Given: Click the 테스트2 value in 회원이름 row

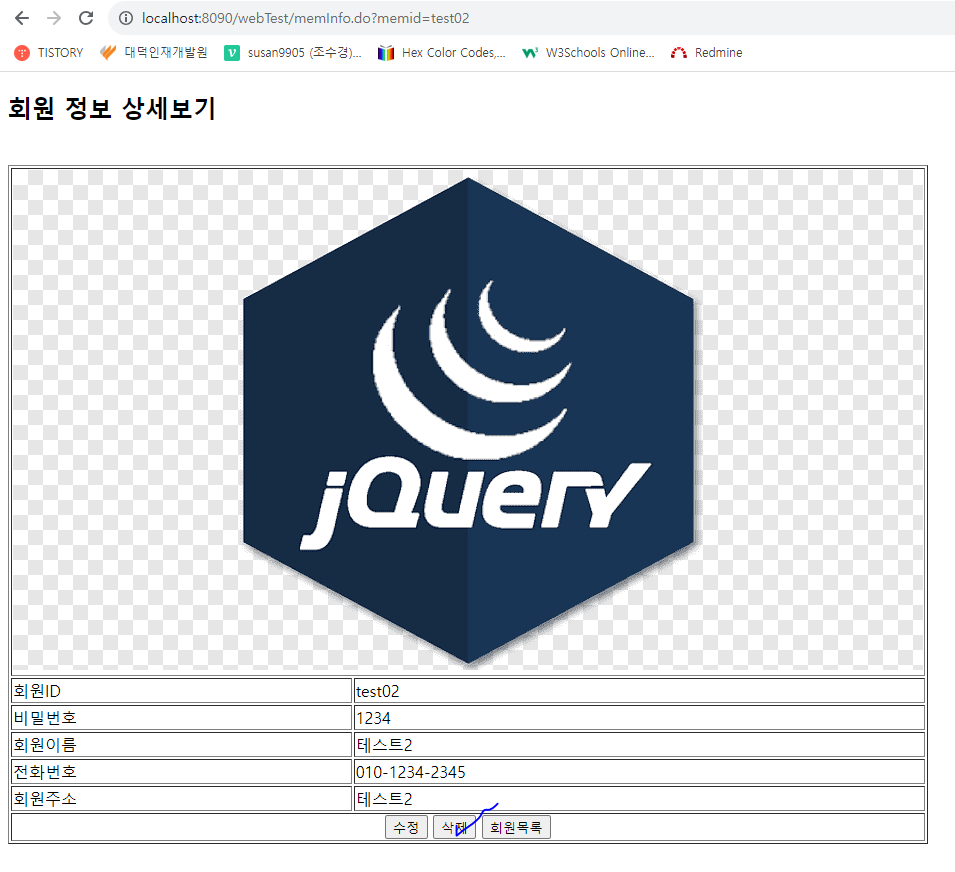Looking at the screenshot, I should [x=384, y=745].
